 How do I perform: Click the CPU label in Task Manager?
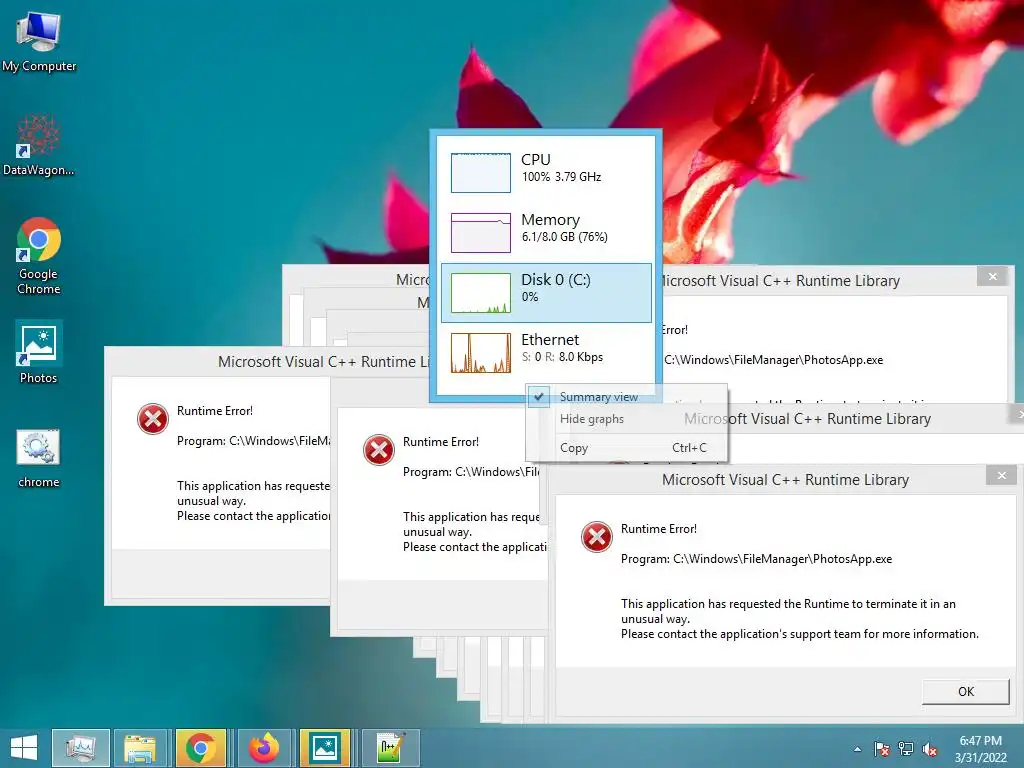pyautogui.click(x=536, y=159)
